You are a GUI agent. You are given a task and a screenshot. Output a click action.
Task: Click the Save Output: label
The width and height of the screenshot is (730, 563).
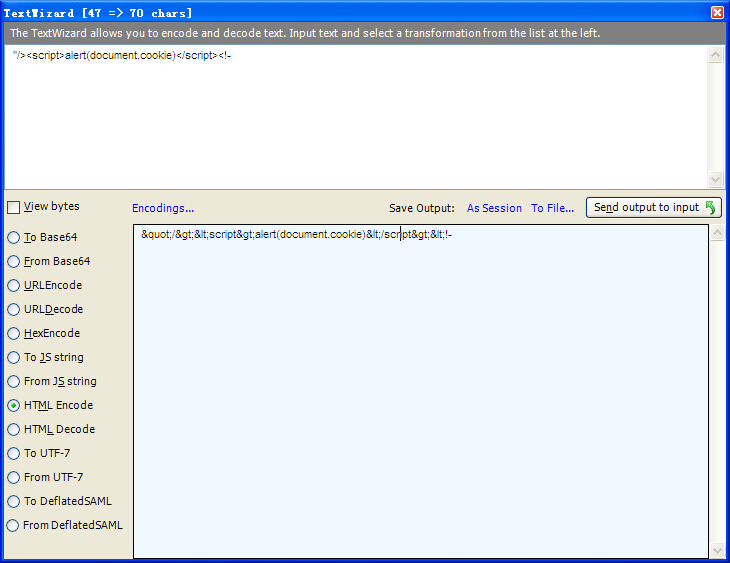click(x=422, y=208)
